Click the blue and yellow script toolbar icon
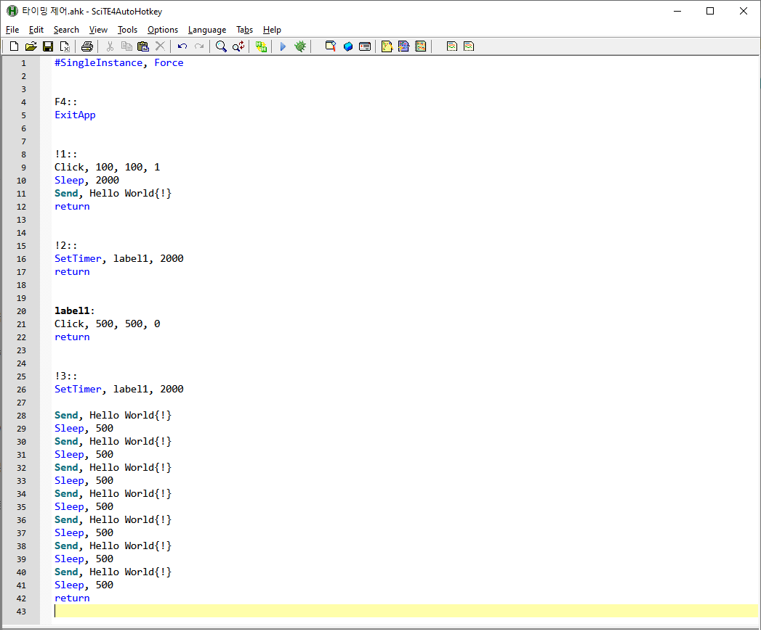The width and height of the screenshot is (761, 630). point(403,47)
